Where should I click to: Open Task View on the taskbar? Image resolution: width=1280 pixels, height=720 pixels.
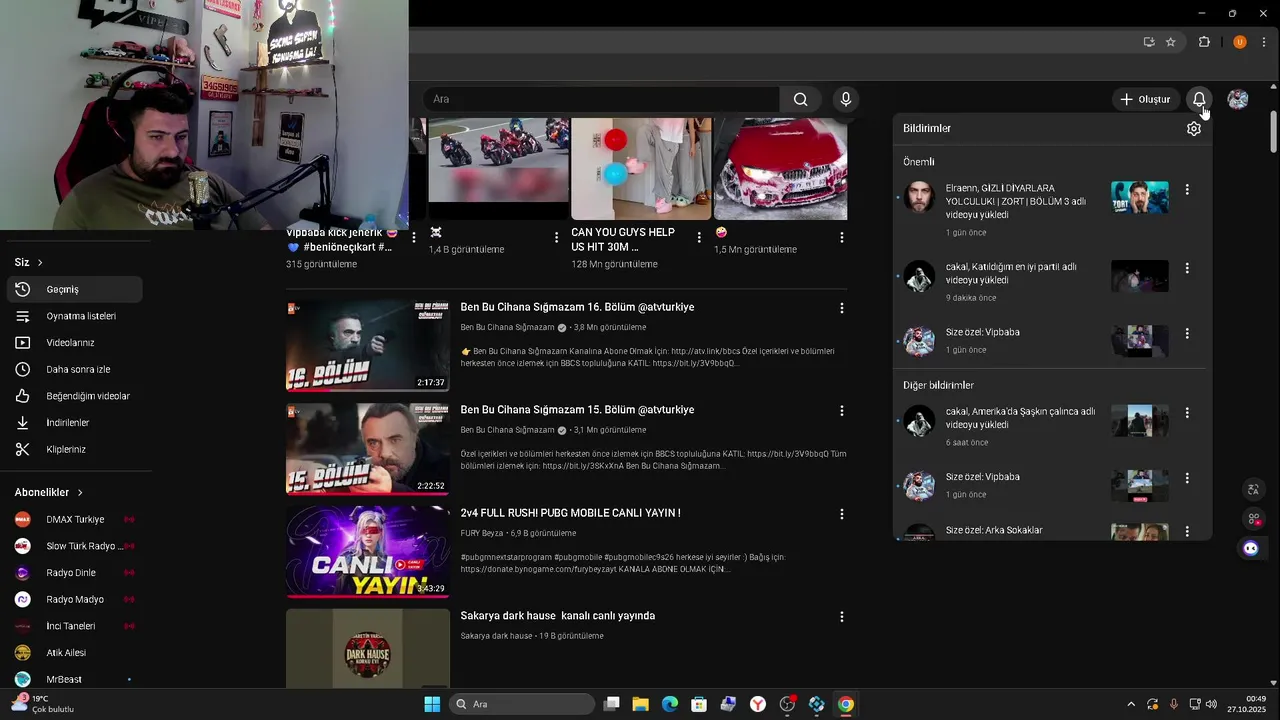(612, 704)
